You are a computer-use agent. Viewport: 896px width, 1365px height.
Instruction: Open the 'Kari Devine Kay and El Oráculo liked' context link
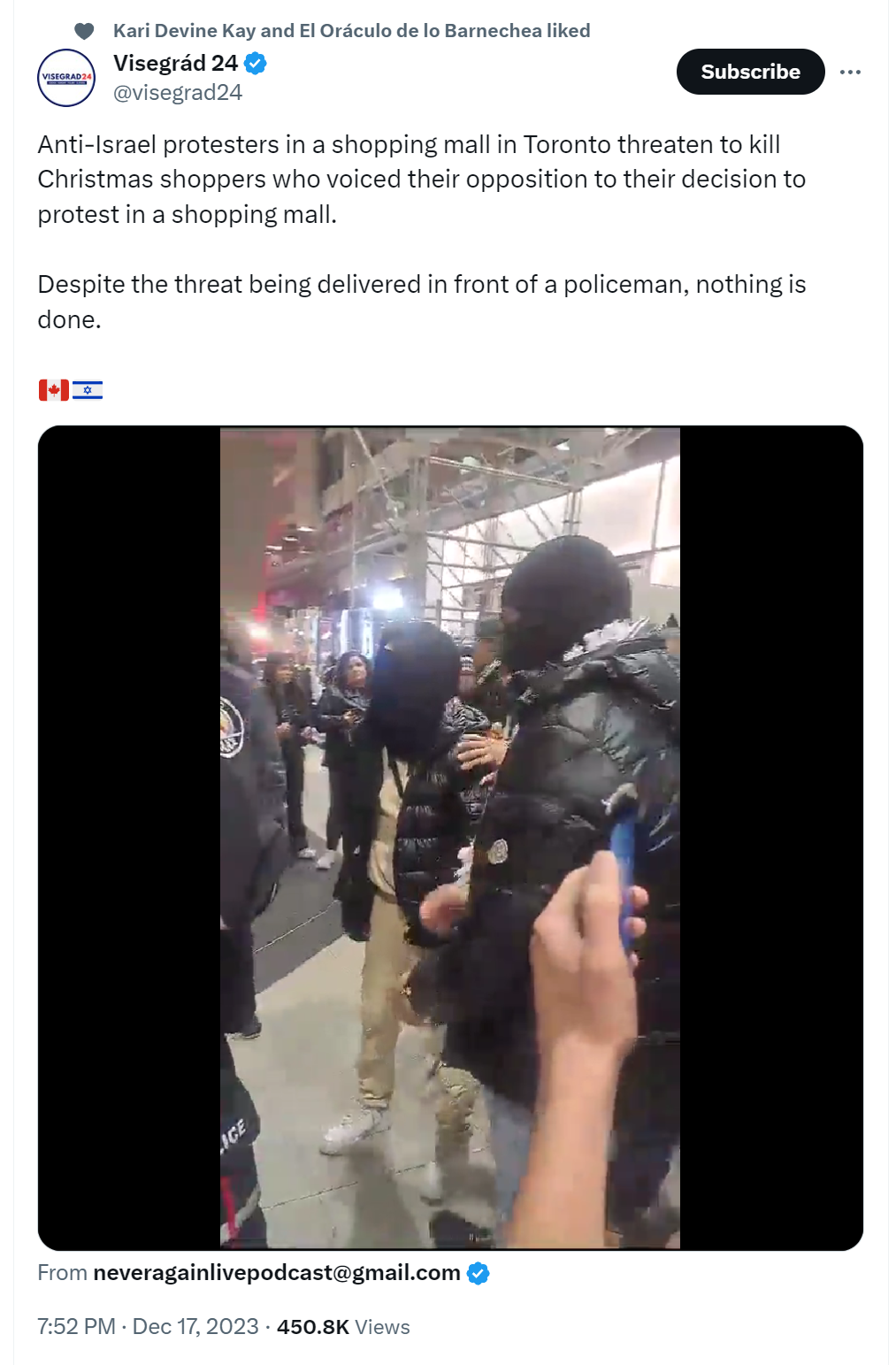coord(351,31)
